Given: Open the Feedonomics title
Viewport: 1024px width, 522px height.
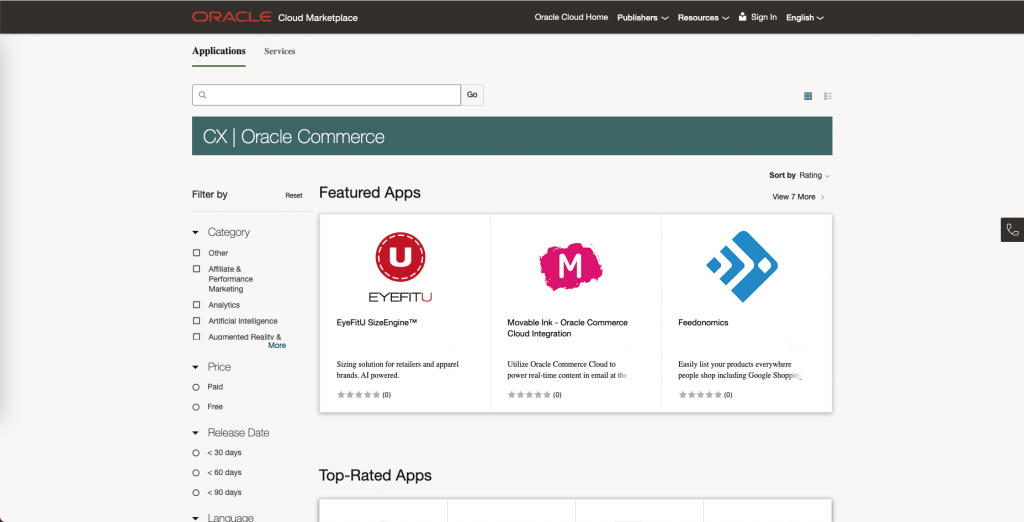Looking at the screenshot, I should point(703,323).
